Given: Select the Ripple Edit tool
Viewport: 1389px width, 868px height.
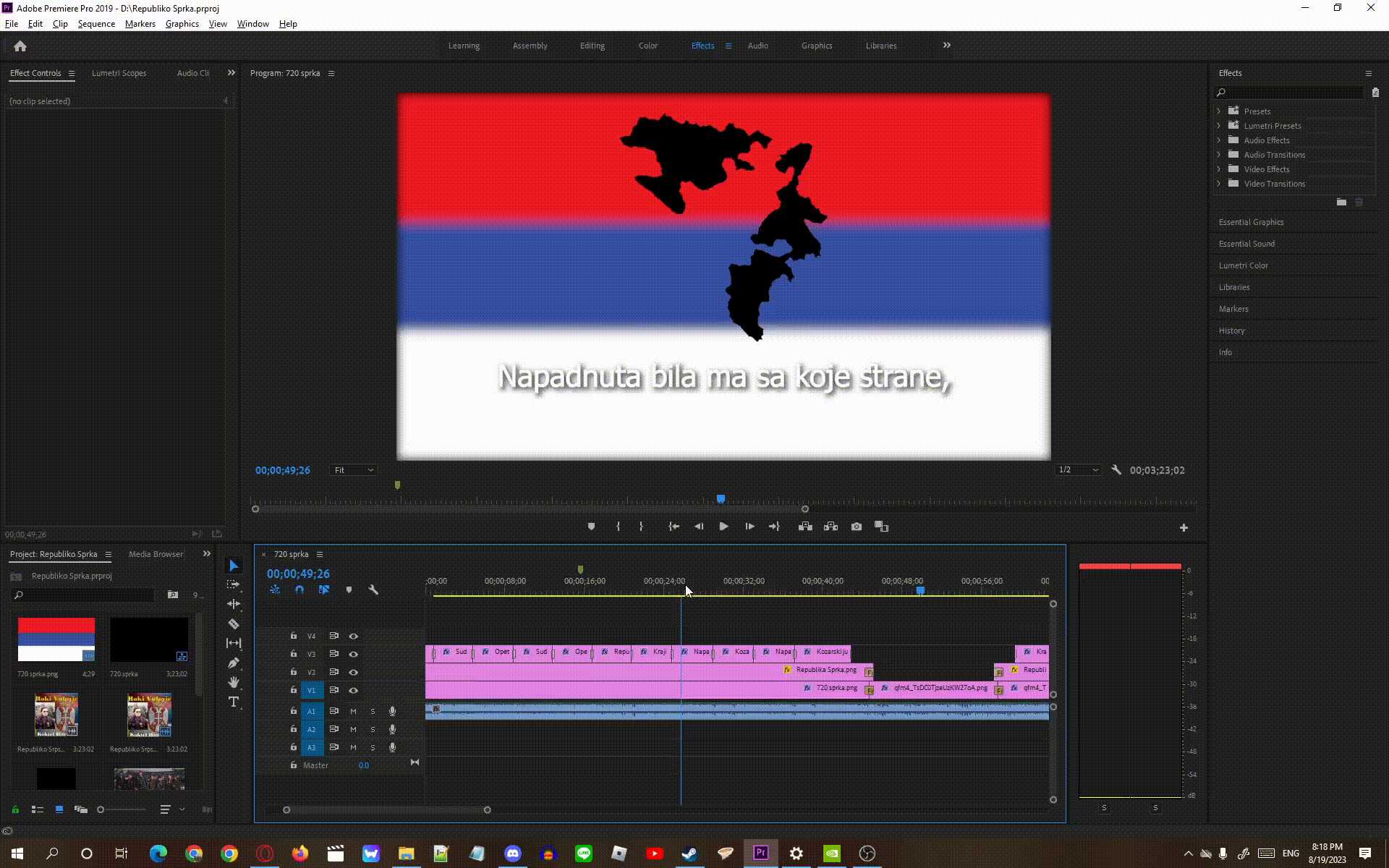Looking at the screenshot, I should click(233, 604).
